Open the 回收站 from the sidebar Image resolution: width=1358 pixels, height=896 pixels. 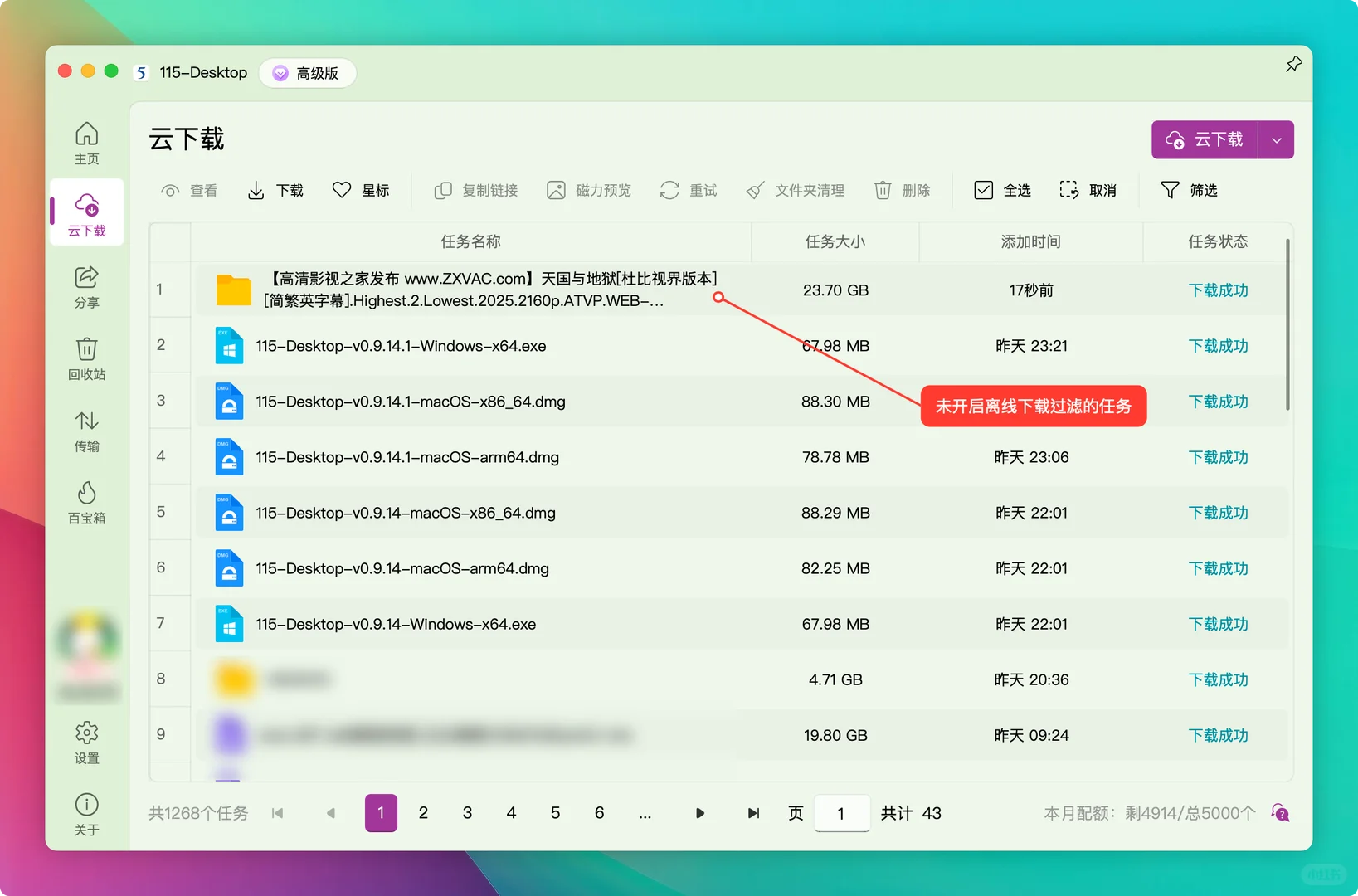click(86, 358)
